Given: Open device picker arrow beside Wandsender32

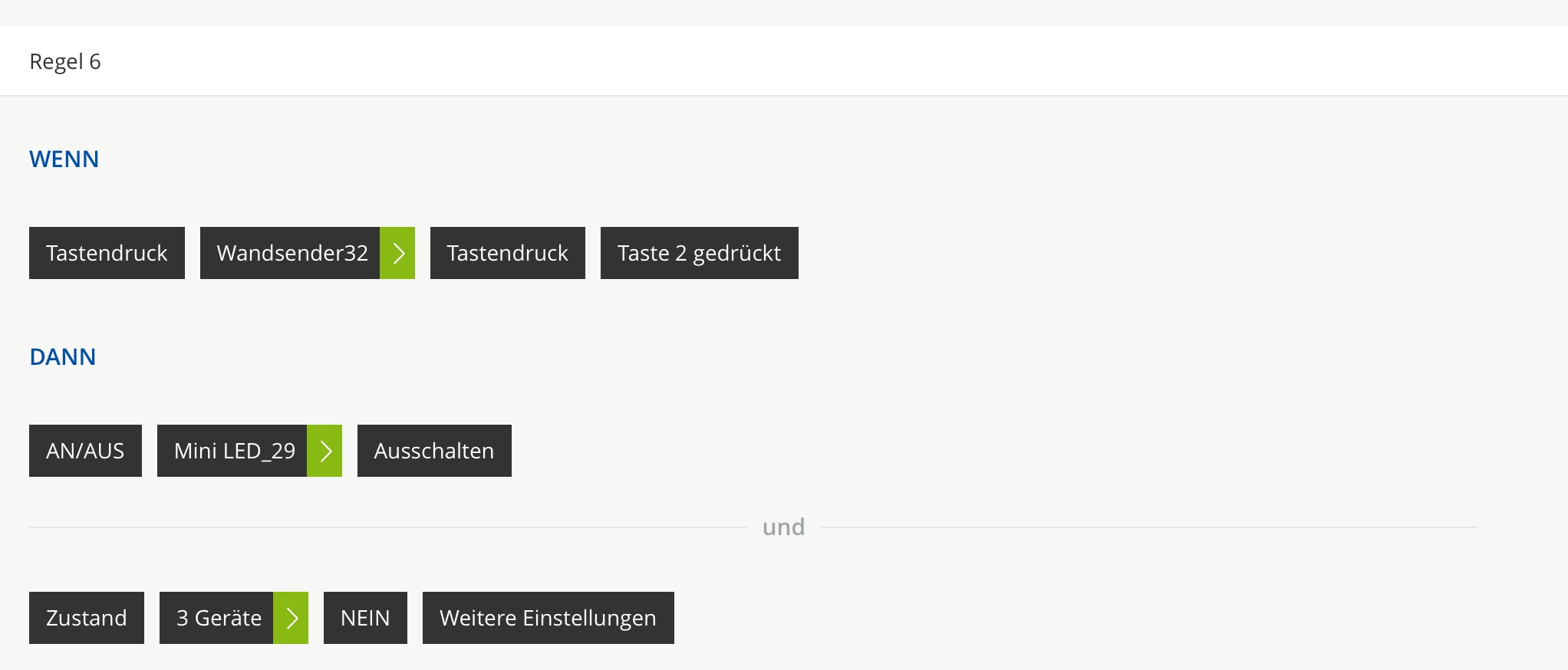Looking at the screenshot, I should [x=397, y=253].
